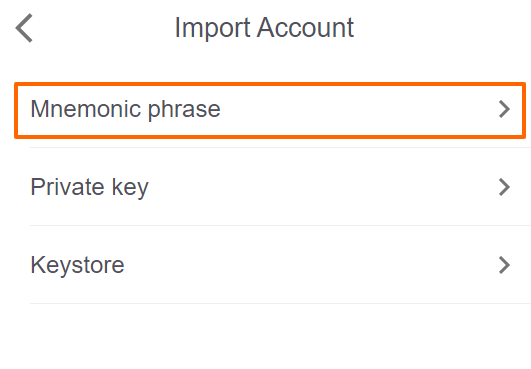The width and height of the screenshot is (531, 369).
Task: Expand Keystore using its right arrow
Action: click(504, 265)
